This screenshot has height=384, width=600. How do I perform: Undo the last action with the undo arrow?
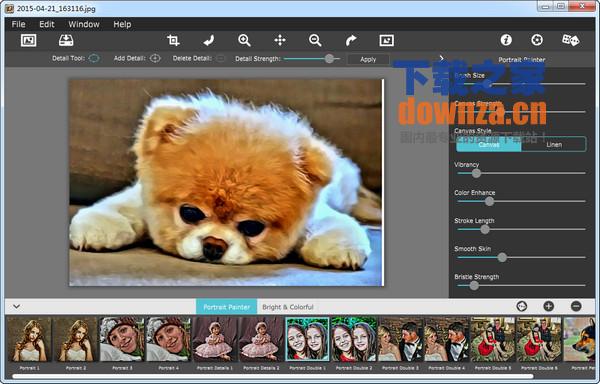209,40
